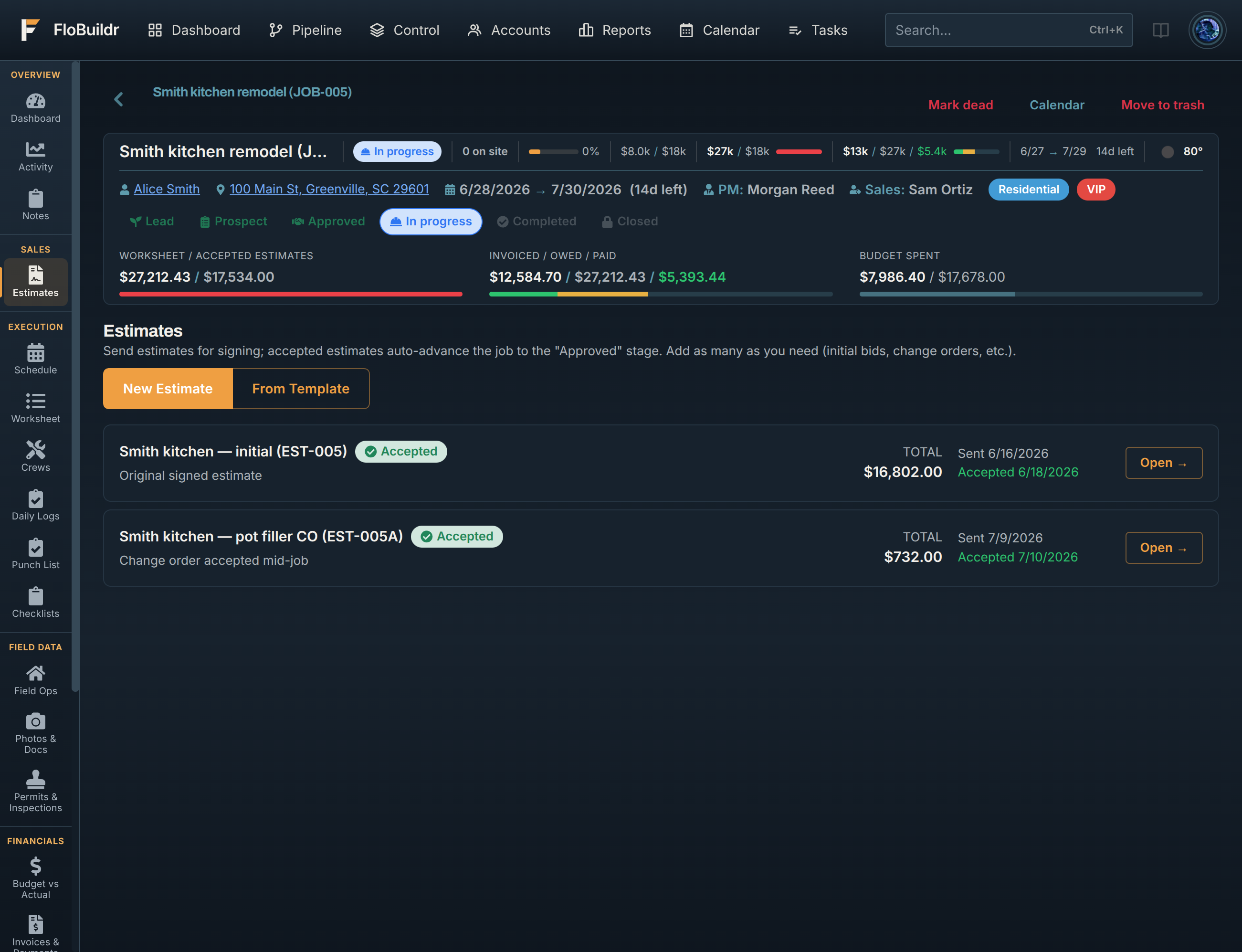Image resolution: width=1242 pixels, height=952 pixels.
Task: Click the From Template button
Action: click(301, 389)
